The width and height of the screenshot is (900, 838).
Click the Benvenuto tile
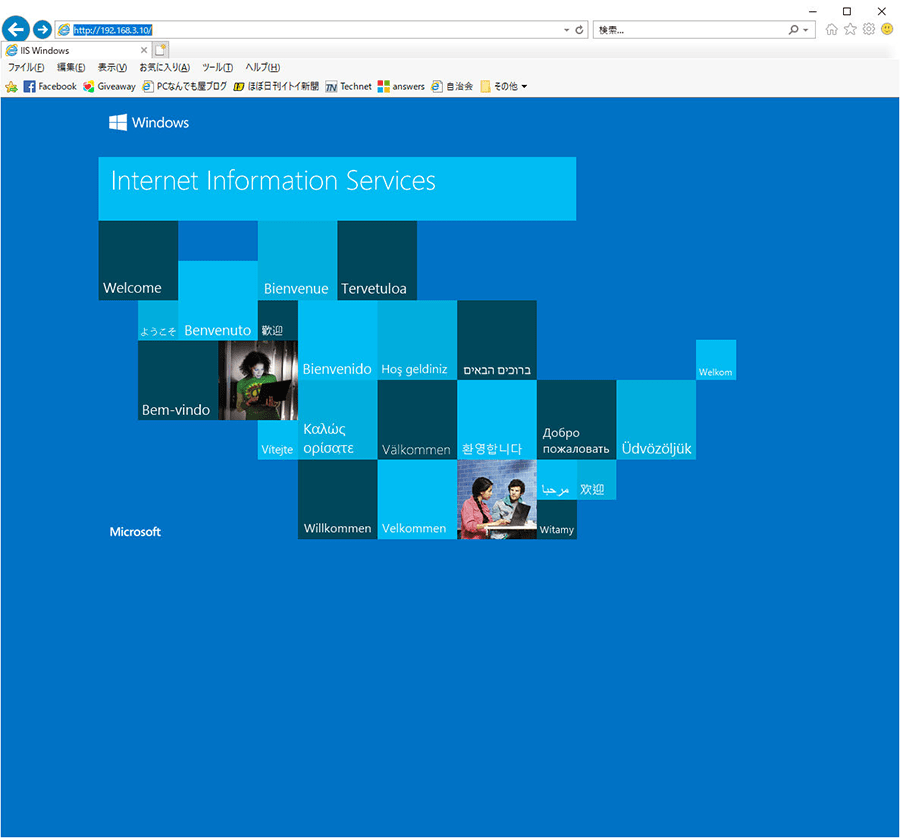[x=218, y=301]
